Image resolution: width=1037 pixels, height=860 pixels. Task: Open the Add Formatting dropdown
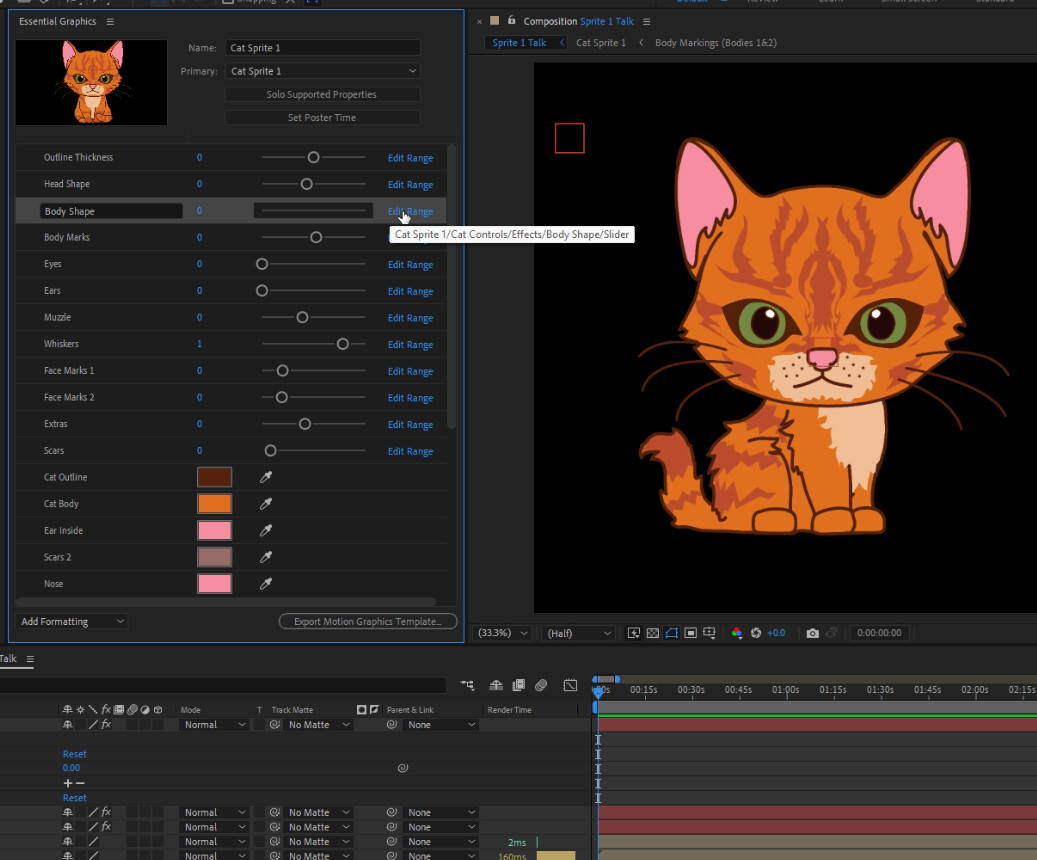point(71,621)
